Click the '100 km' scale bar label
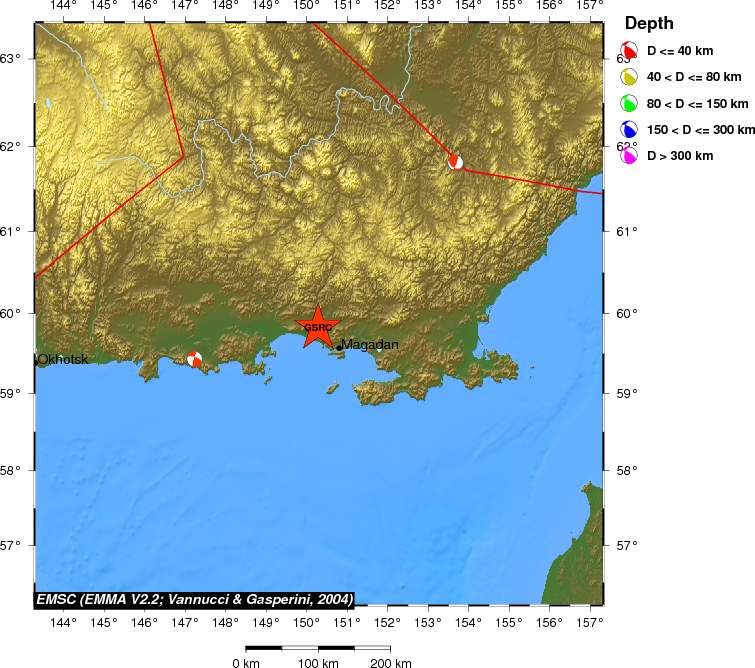755x668 pixels. [318, 663]
